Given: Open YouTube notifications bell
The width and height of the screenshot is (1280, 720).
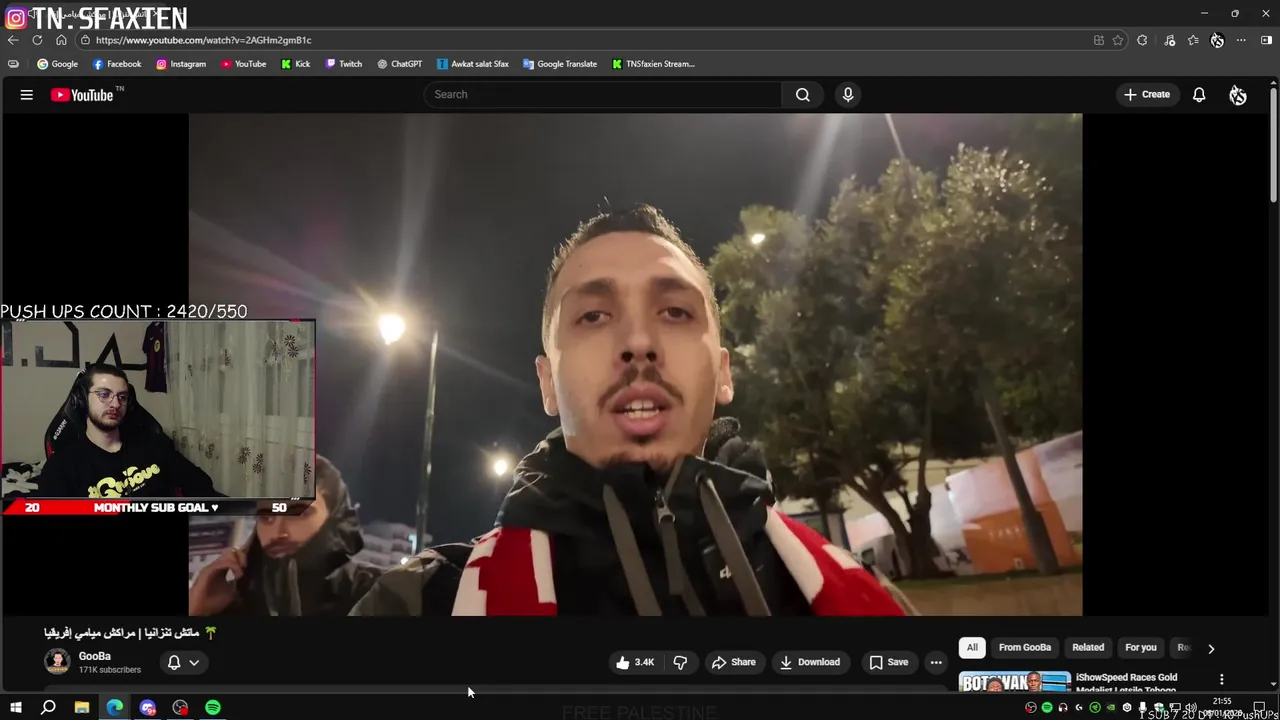Looking at the screenshot, I should pos(1199,95).
